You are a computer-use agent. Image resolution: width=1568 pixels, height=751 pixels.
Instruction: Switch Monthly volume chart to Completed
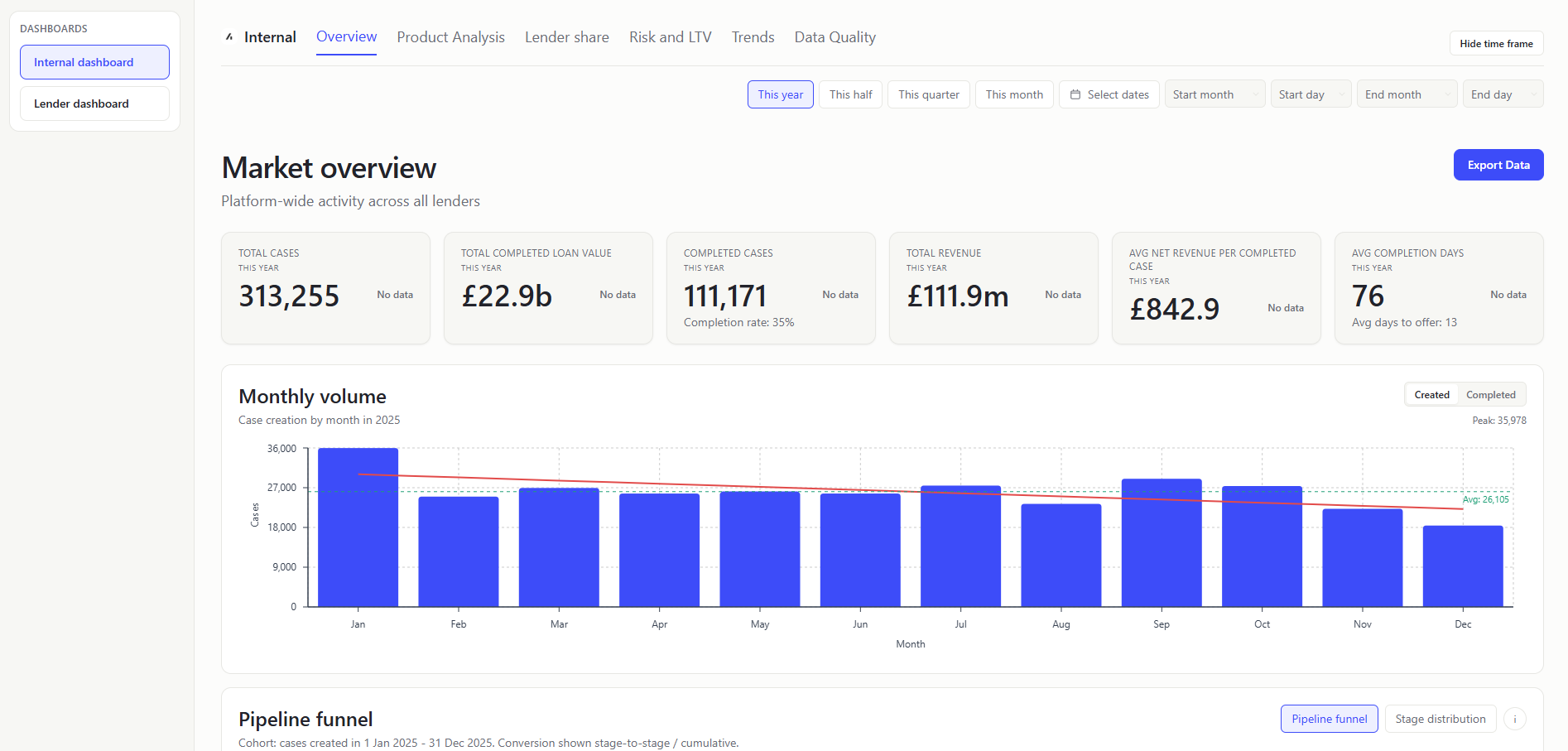point(1491,394)
